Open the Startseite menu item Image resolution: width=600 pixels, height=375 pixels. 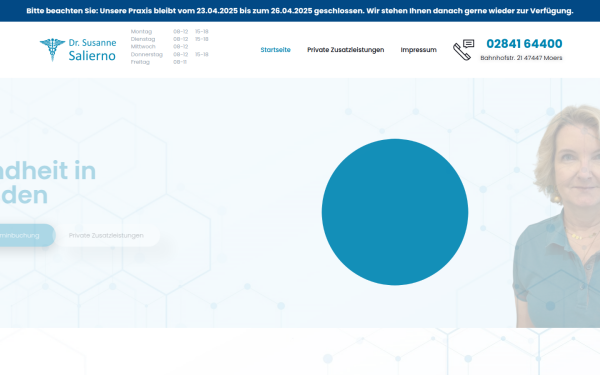click(276, 50)
